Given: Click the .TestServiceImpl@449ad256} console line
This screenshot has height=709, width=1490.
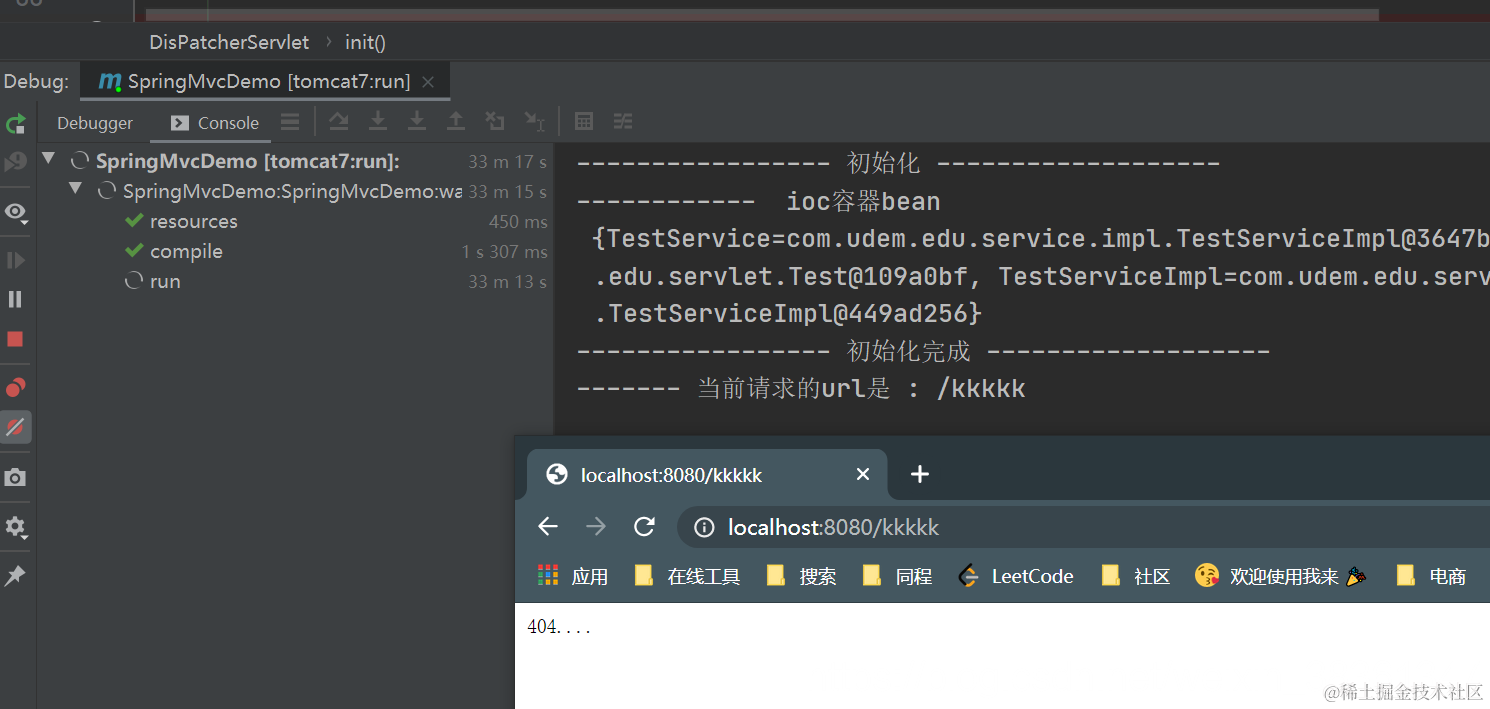Looking at the screenshot, I should [x=788, y=313].
